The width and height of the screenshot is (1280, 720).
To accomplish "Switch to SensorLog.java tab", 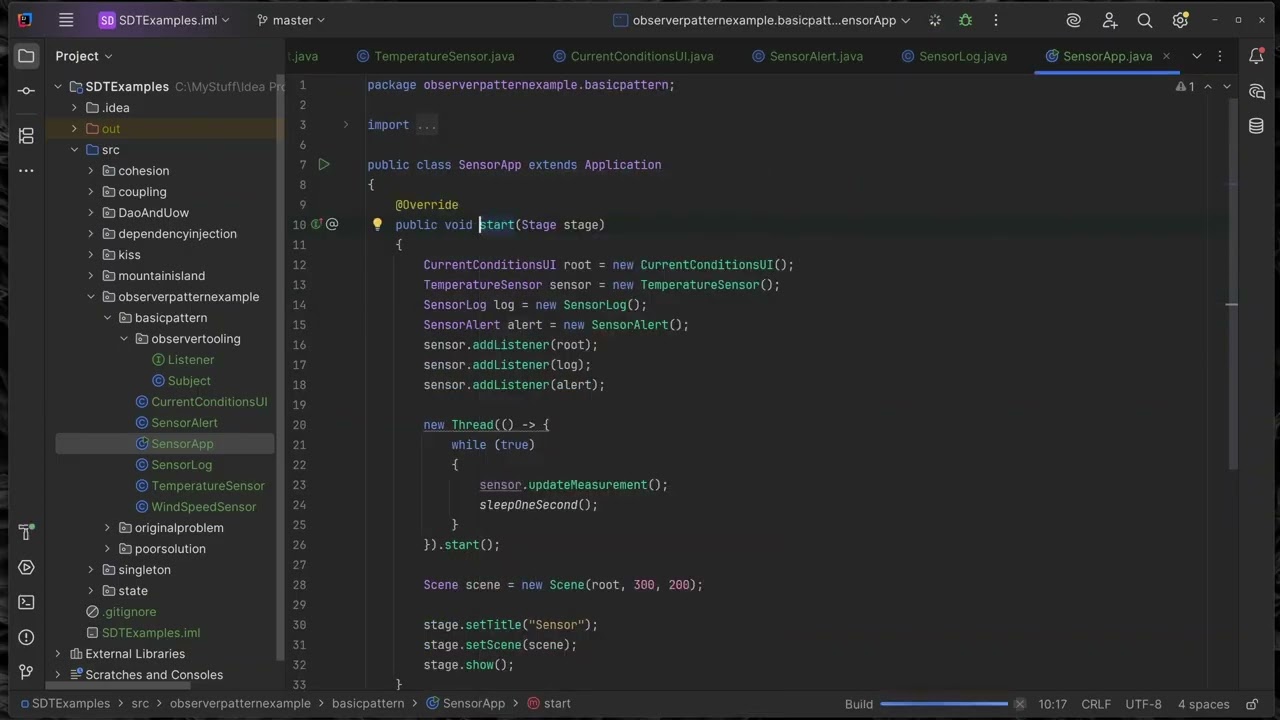I will coord(954,56).
